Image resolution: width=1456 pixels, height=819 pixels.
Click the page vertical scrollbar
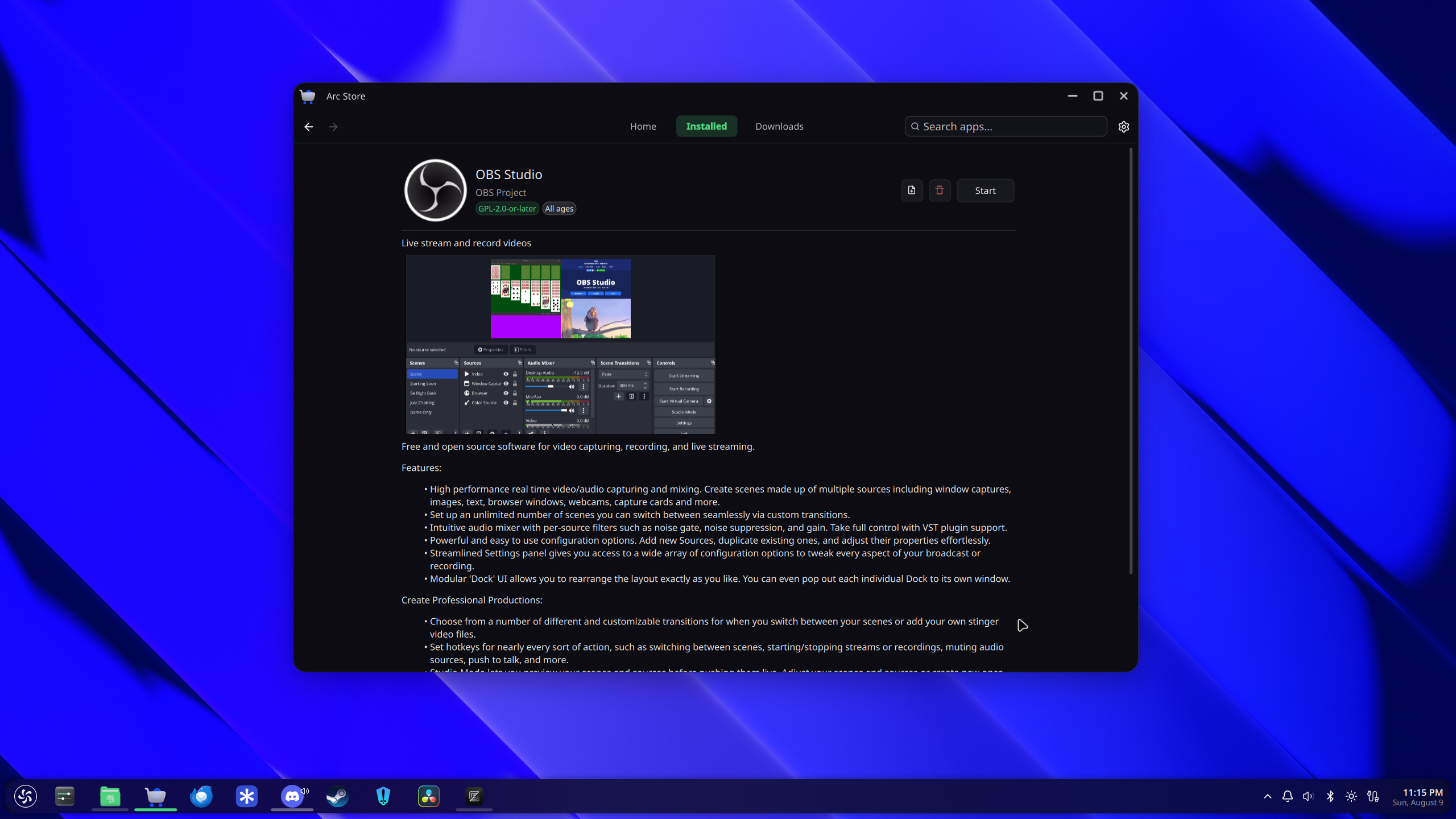[x=1131, y=361]
